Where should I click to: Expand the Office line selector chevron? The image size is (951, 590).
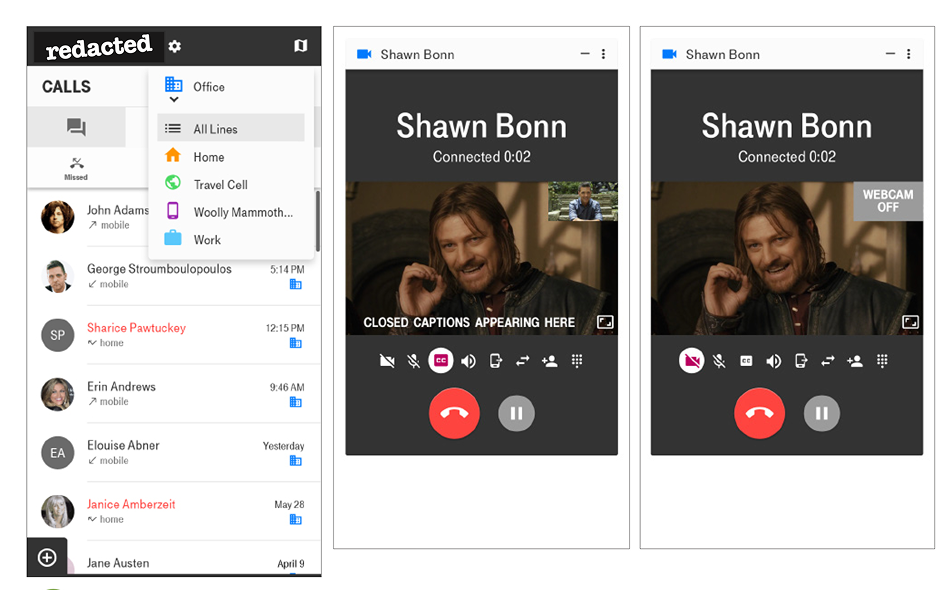tap(173, 99)
